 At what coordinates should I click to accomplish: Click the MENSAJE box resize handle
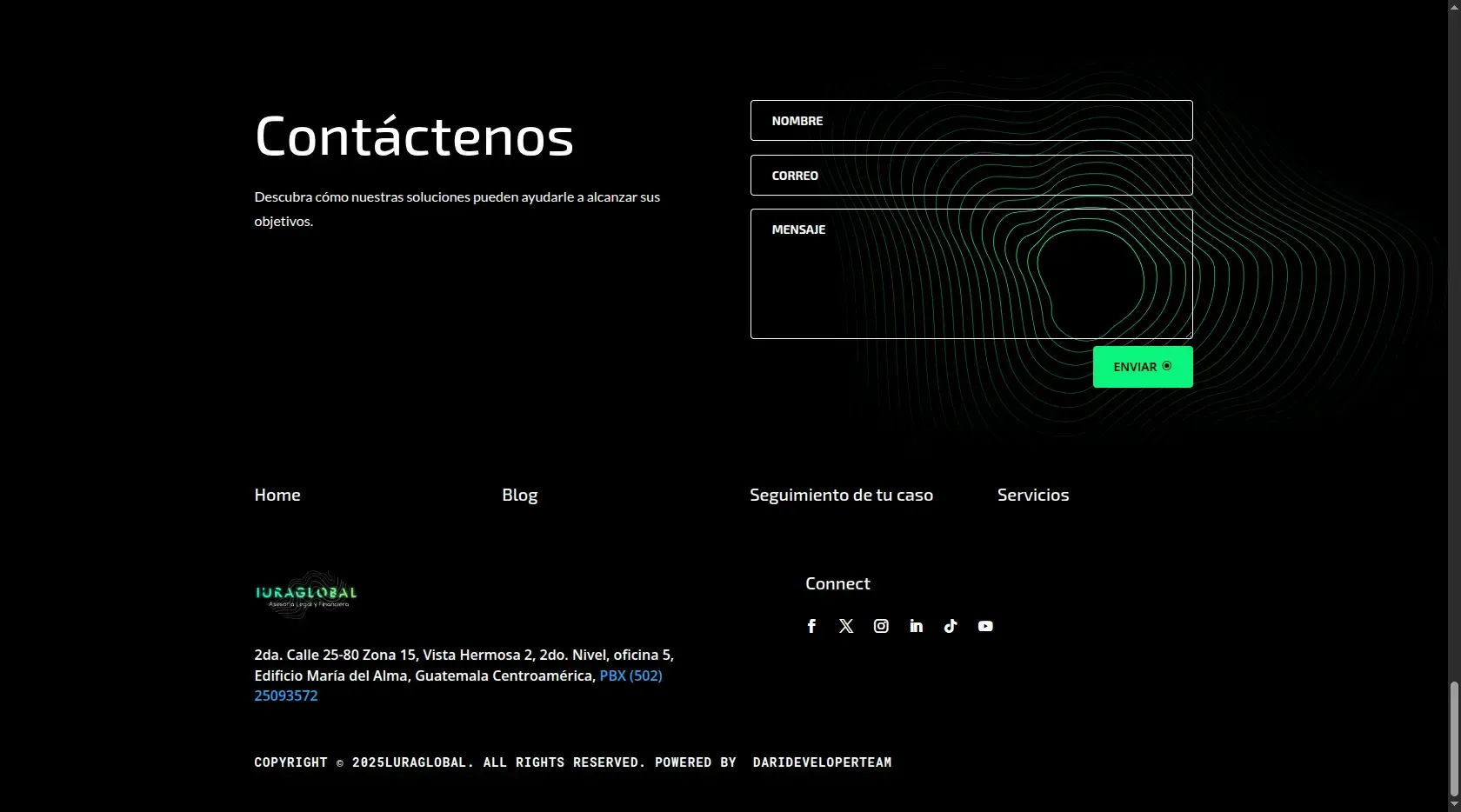1188,334
